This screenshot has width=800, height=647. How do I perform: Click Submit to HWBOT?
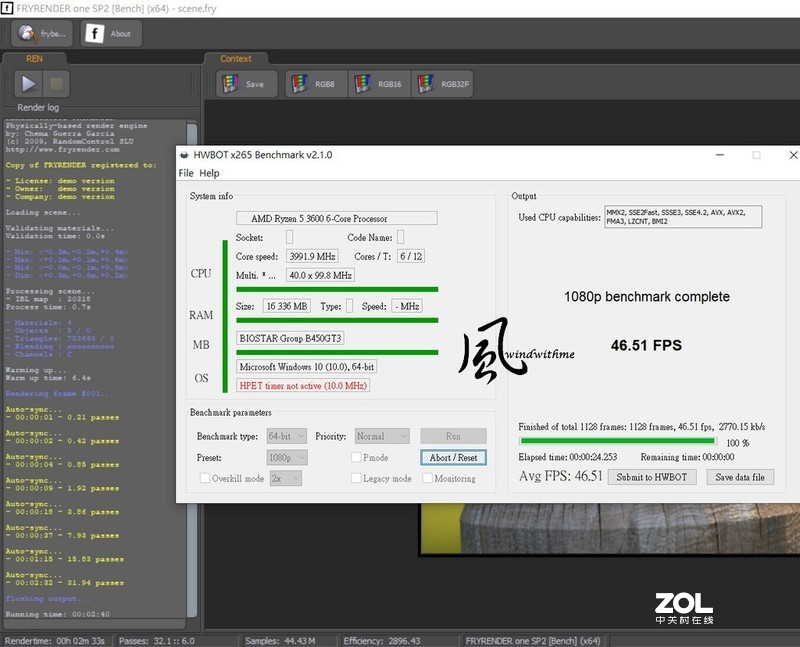(651, 477)
